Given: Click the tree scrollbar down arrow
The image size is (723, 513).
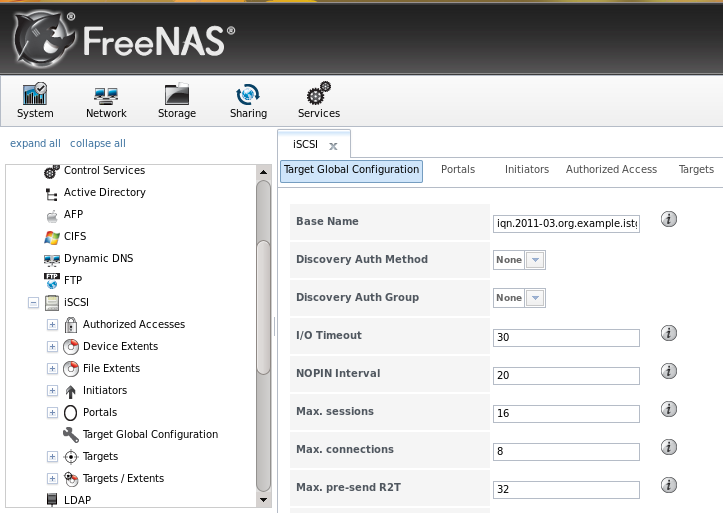Looking at the screenshot, I should click(x=263, y=500).
